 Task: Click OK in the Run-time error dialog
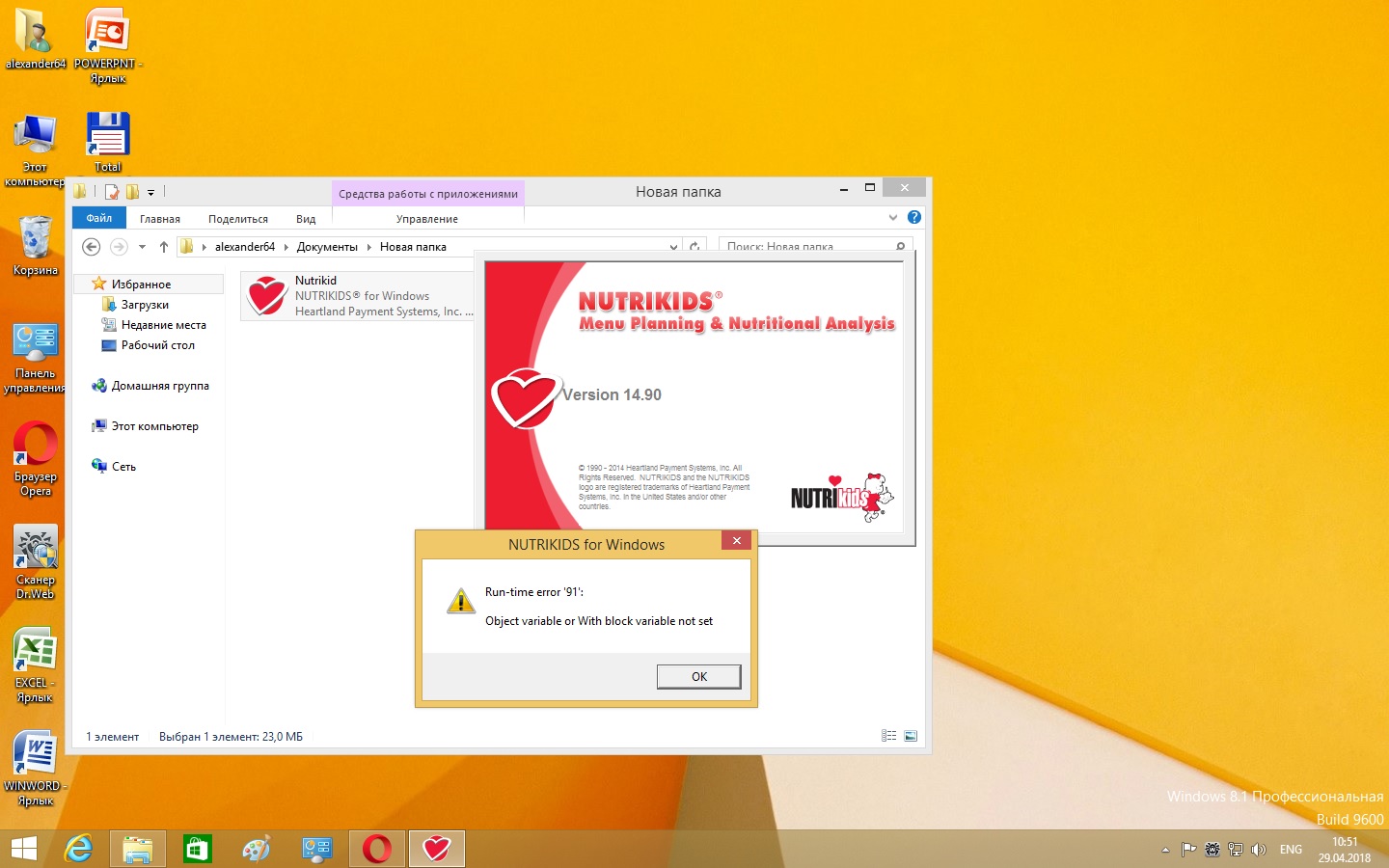[699, 677]
